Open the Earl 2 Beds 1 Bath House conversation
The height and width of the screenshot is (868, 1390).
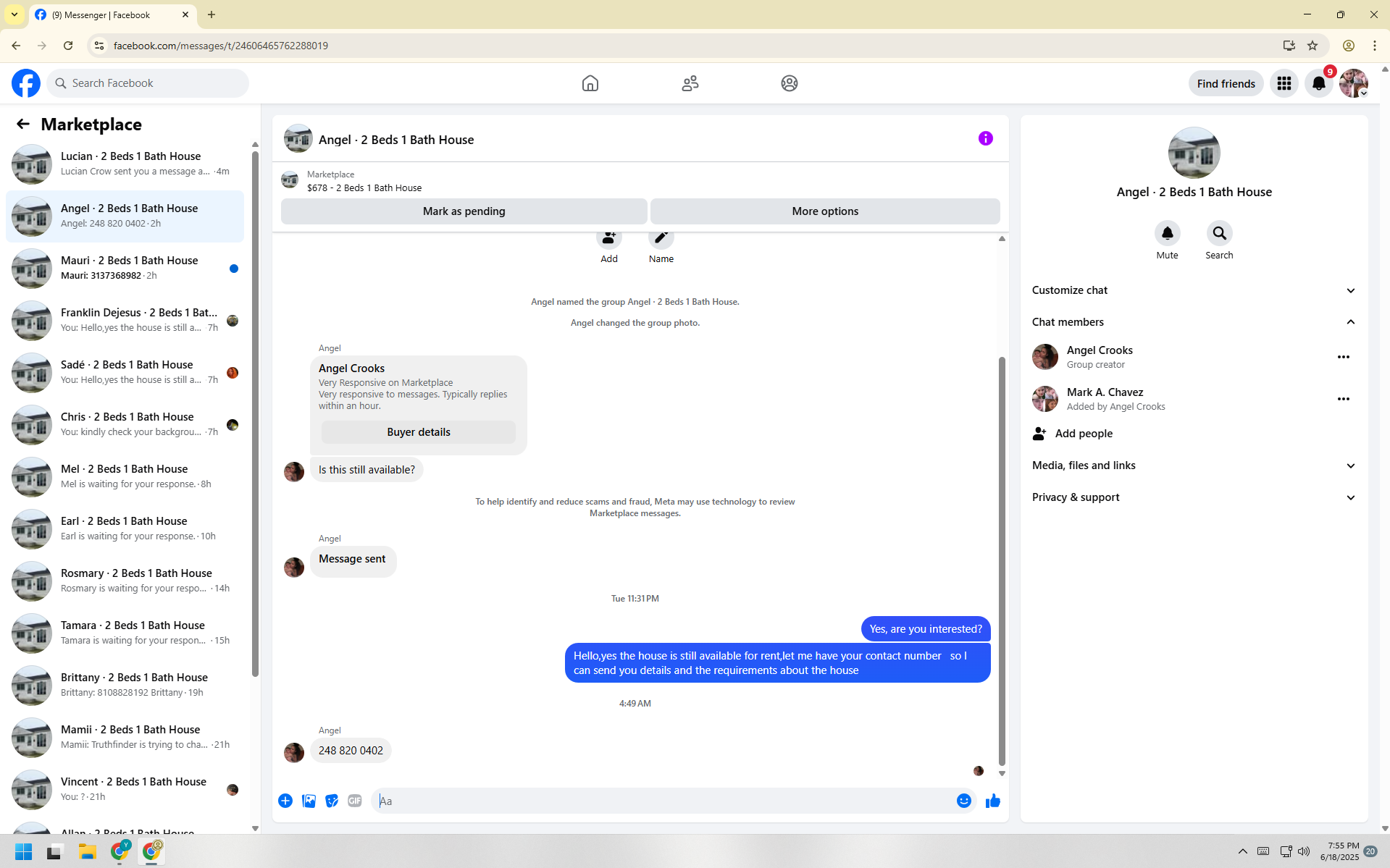click(125, 529)
